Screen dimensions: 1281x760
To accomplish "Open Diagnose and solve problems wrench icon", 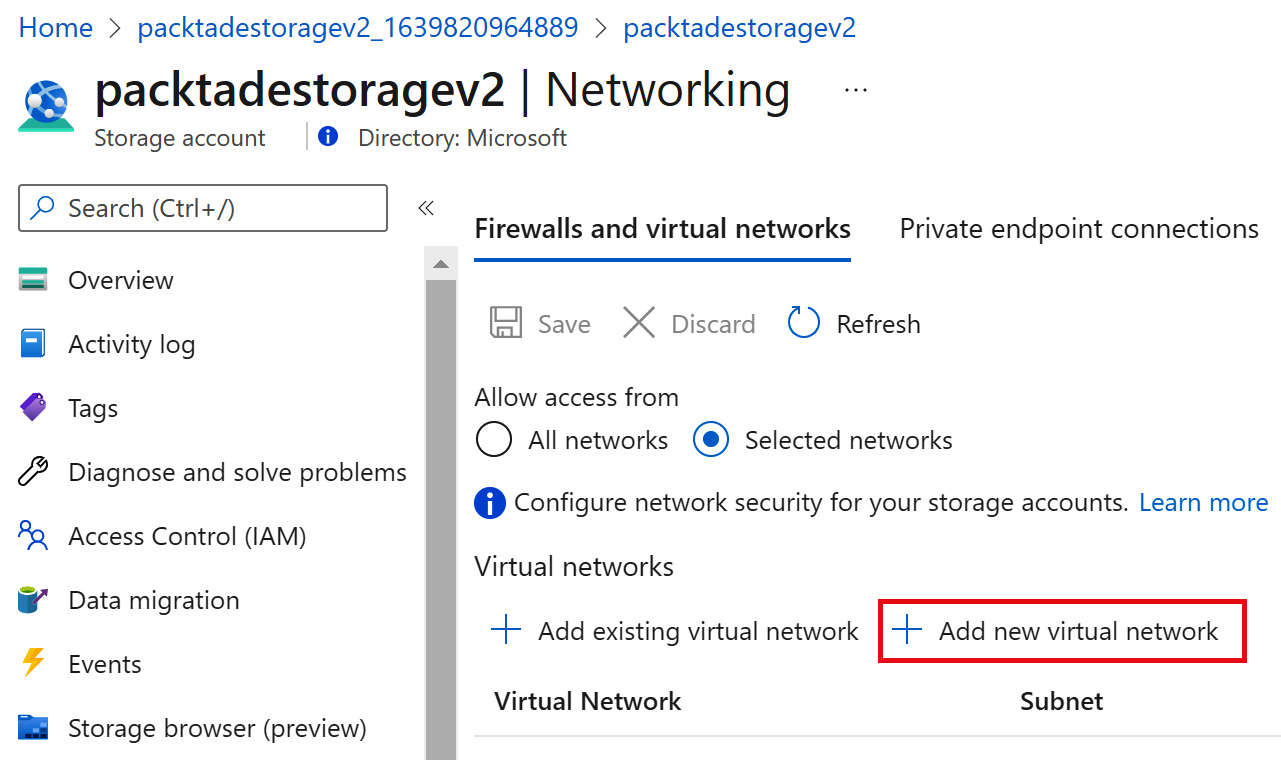I will point(33,472).
